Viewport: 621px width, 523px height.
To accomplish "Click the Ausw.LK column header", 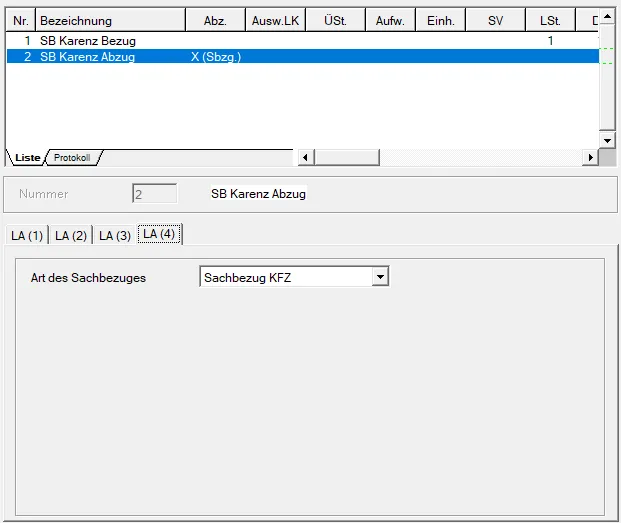I will point(275,21).
